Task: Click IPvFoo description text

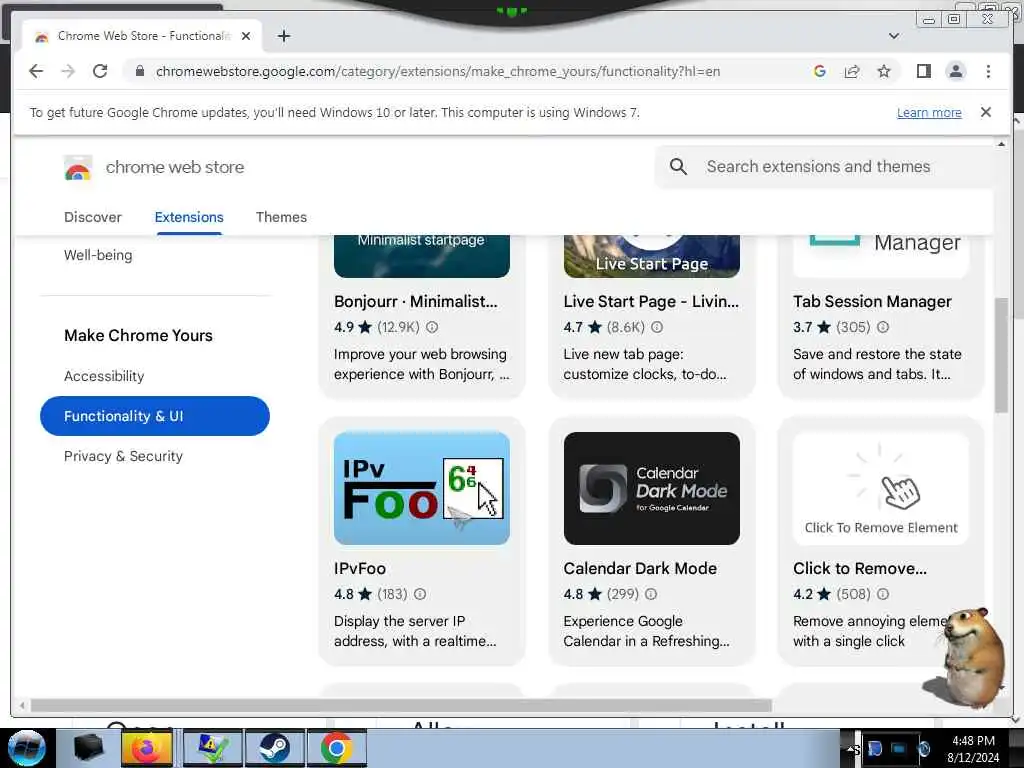Action: coord(415,631)
